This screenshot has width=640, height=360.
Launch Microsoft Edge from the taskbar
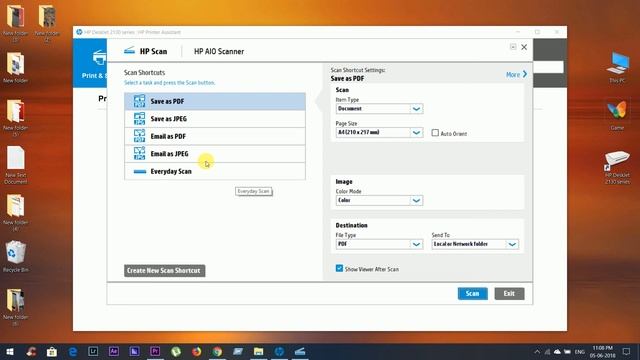tap(73, 351)
